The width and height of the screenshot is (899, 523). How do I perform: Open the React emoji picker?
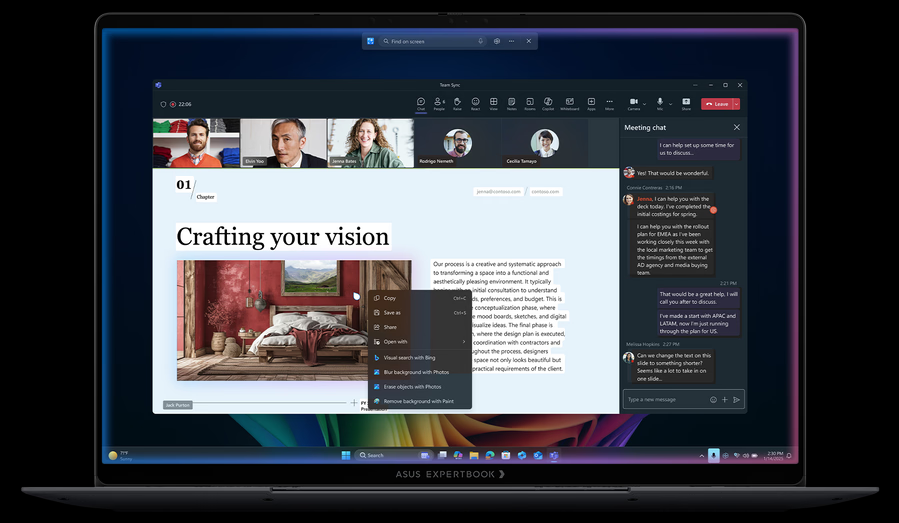tap(475, 102)
